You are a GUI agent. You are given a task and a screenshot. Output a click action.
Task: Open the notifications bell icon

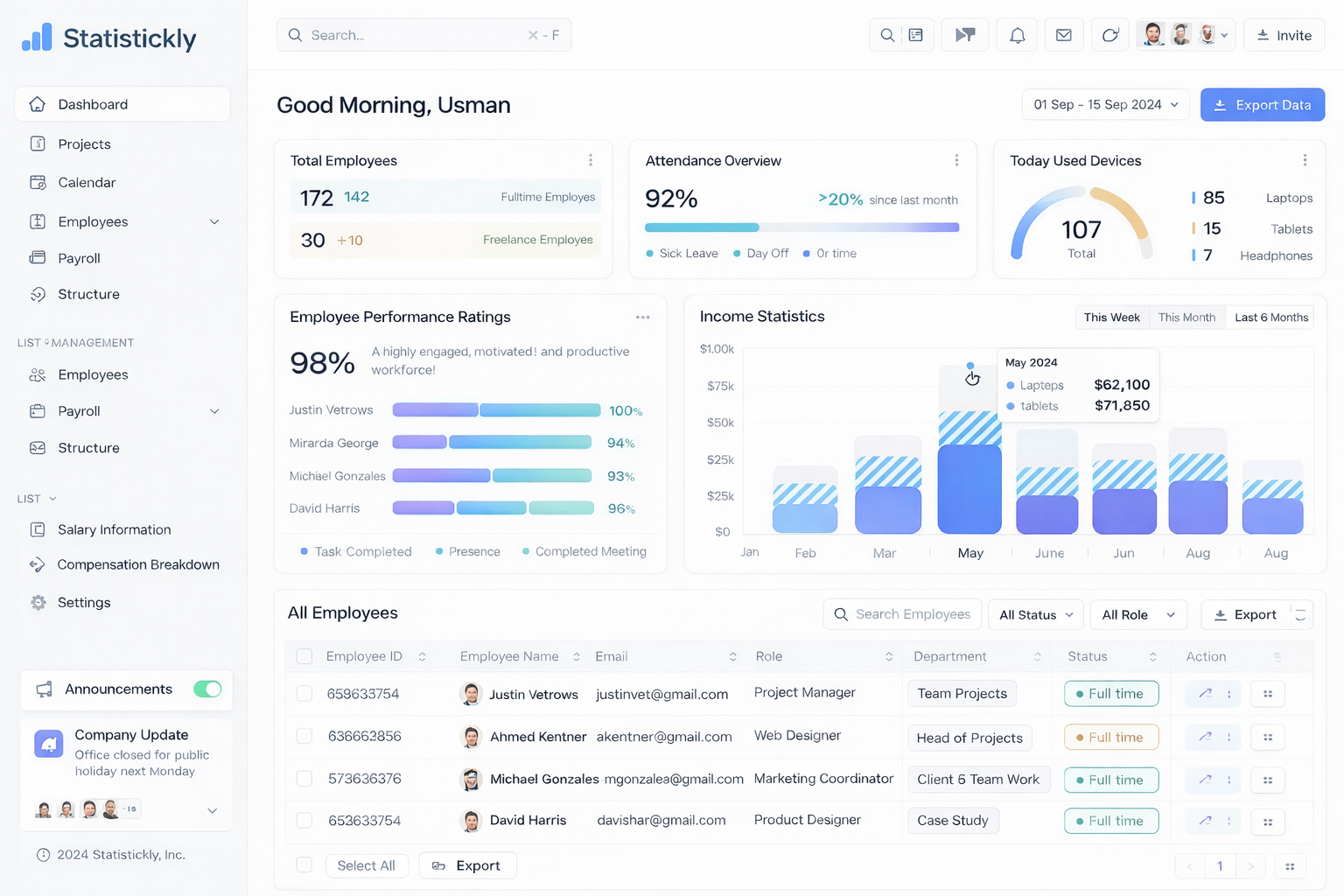[1017, 35]
